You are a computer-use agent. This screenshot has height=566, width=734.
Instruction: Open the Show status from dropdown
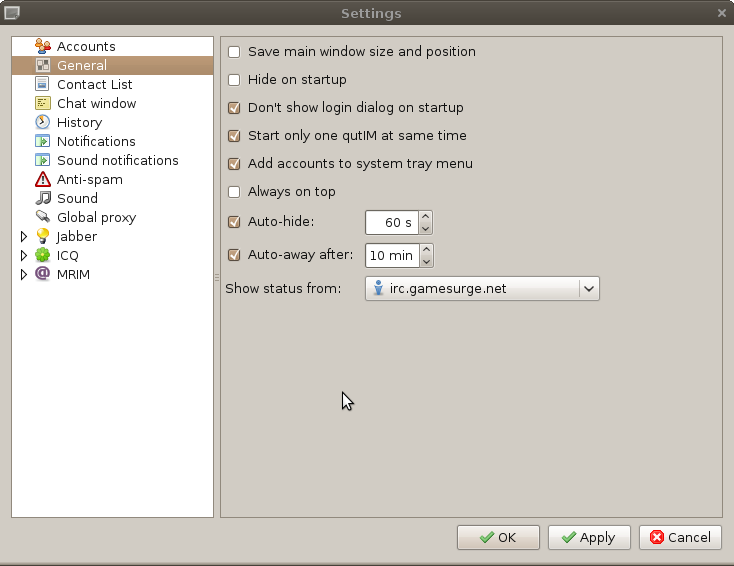482,288
